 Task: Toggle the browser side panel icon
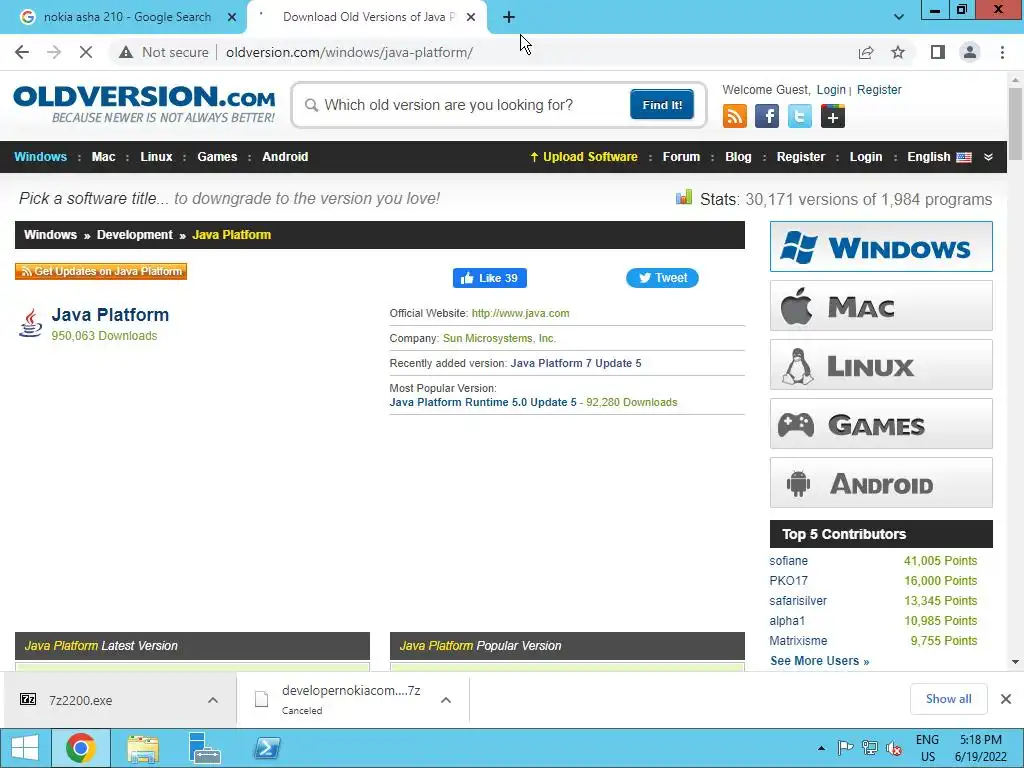(938, 52)
